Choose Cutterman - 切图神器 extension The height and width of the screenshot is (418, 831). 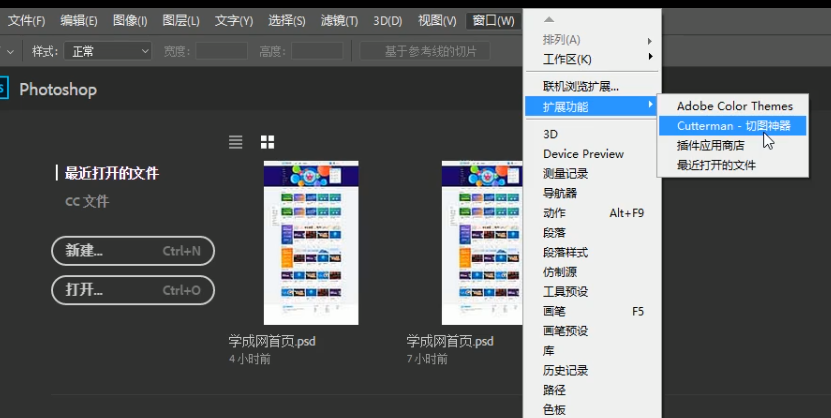733,126
